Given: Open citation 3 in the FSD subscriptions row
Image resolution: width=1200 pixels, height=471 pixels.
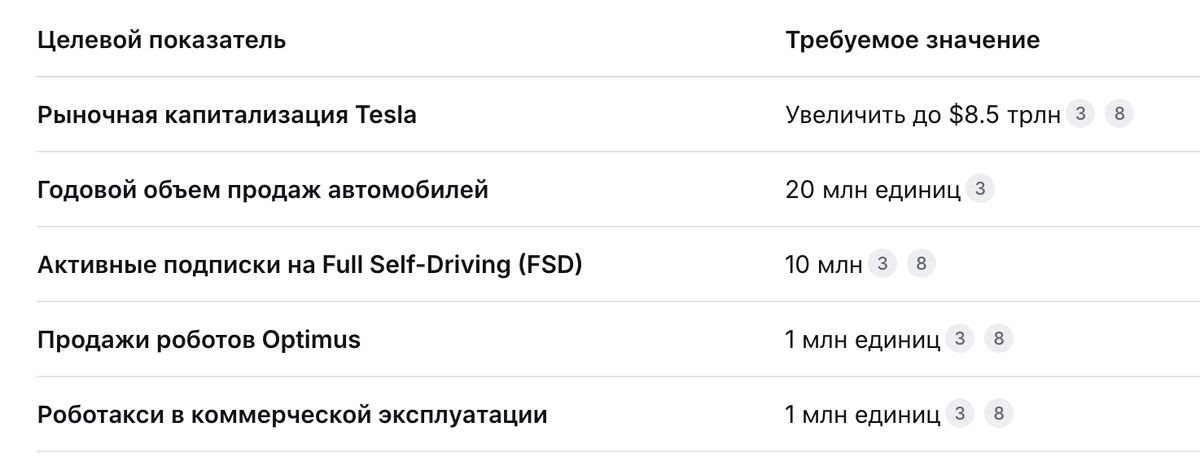Looking at the screenshot, I should pos(882,264).
